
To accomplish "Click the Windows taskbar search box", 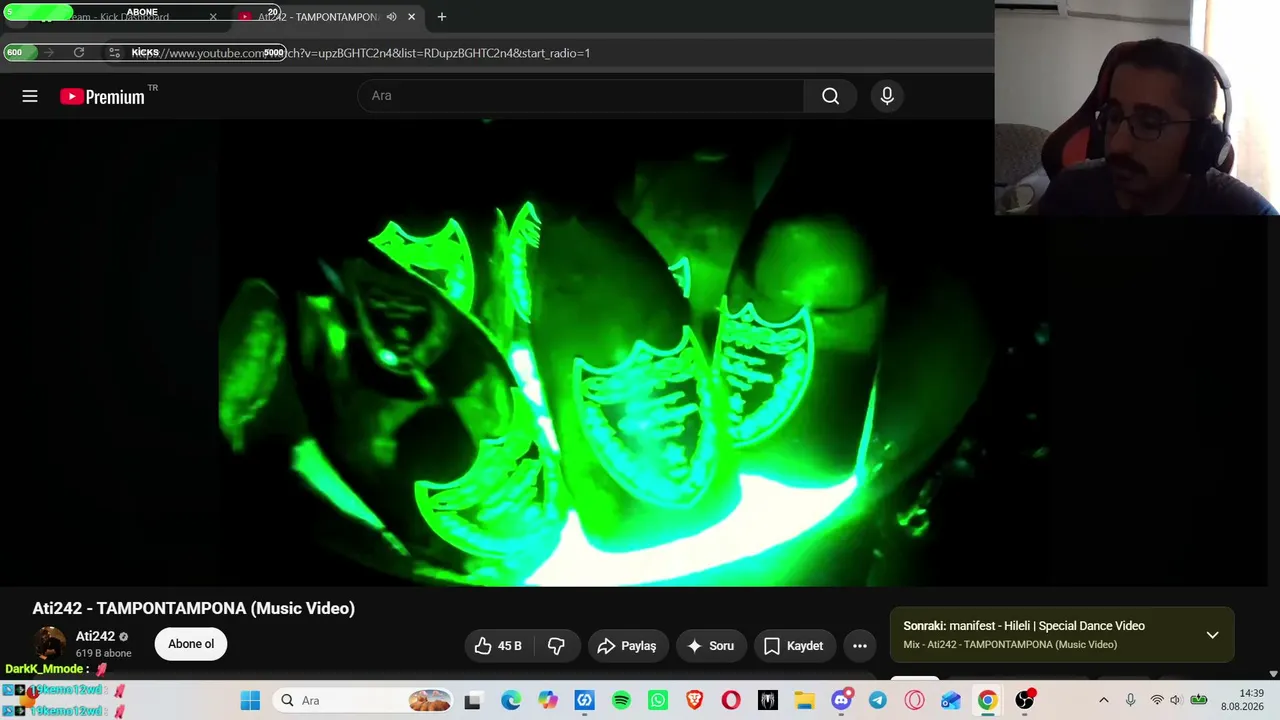I will click(x=364, y=700).
